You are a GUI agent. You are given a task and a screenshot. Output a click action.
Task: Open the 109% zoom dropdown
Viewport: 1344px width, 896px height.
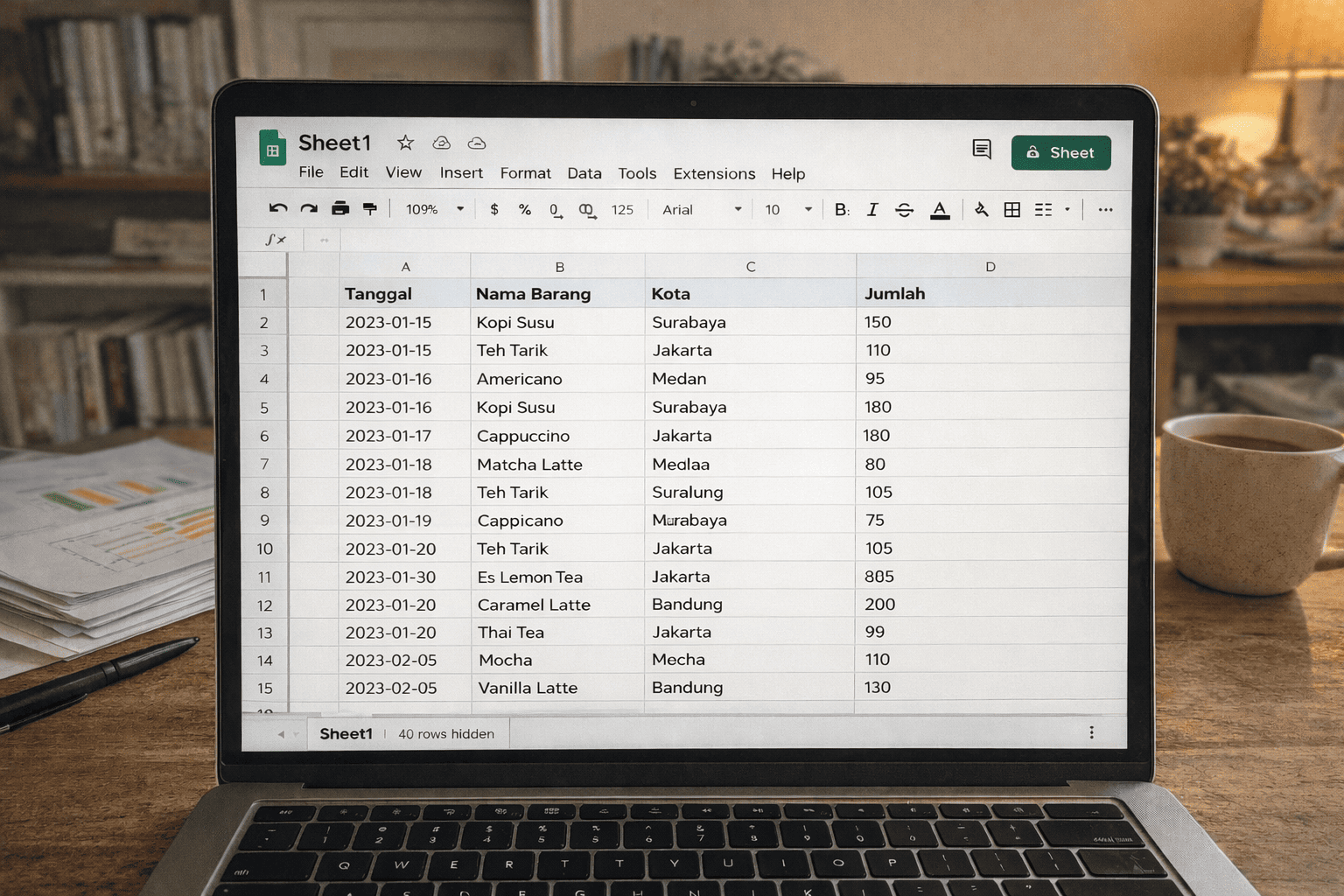(435, 210)
